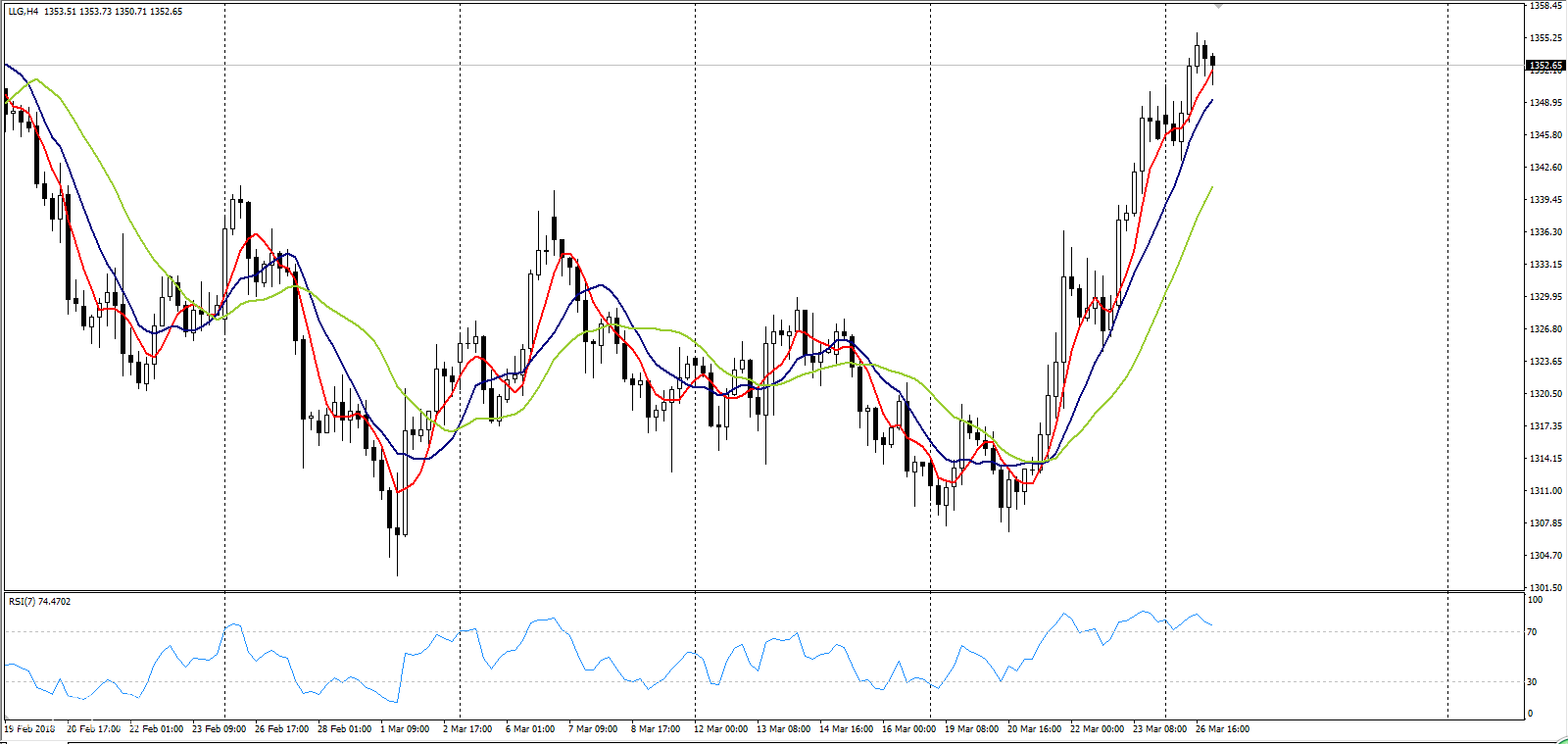The height and width of the screenshot is (744, 1568).
Task: Click the 1326.80 price scale label
Action: click(1545, 329)
